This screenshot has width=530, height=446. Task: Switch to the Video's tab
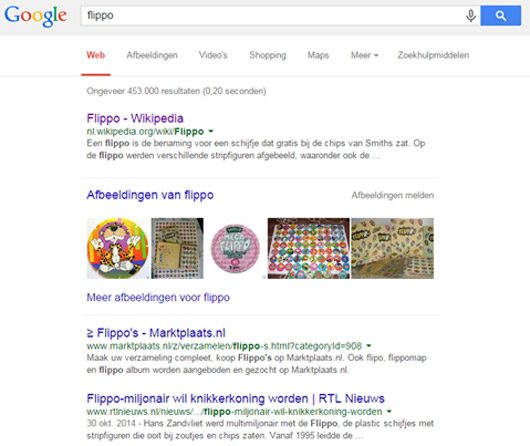(x=213, y=55)
